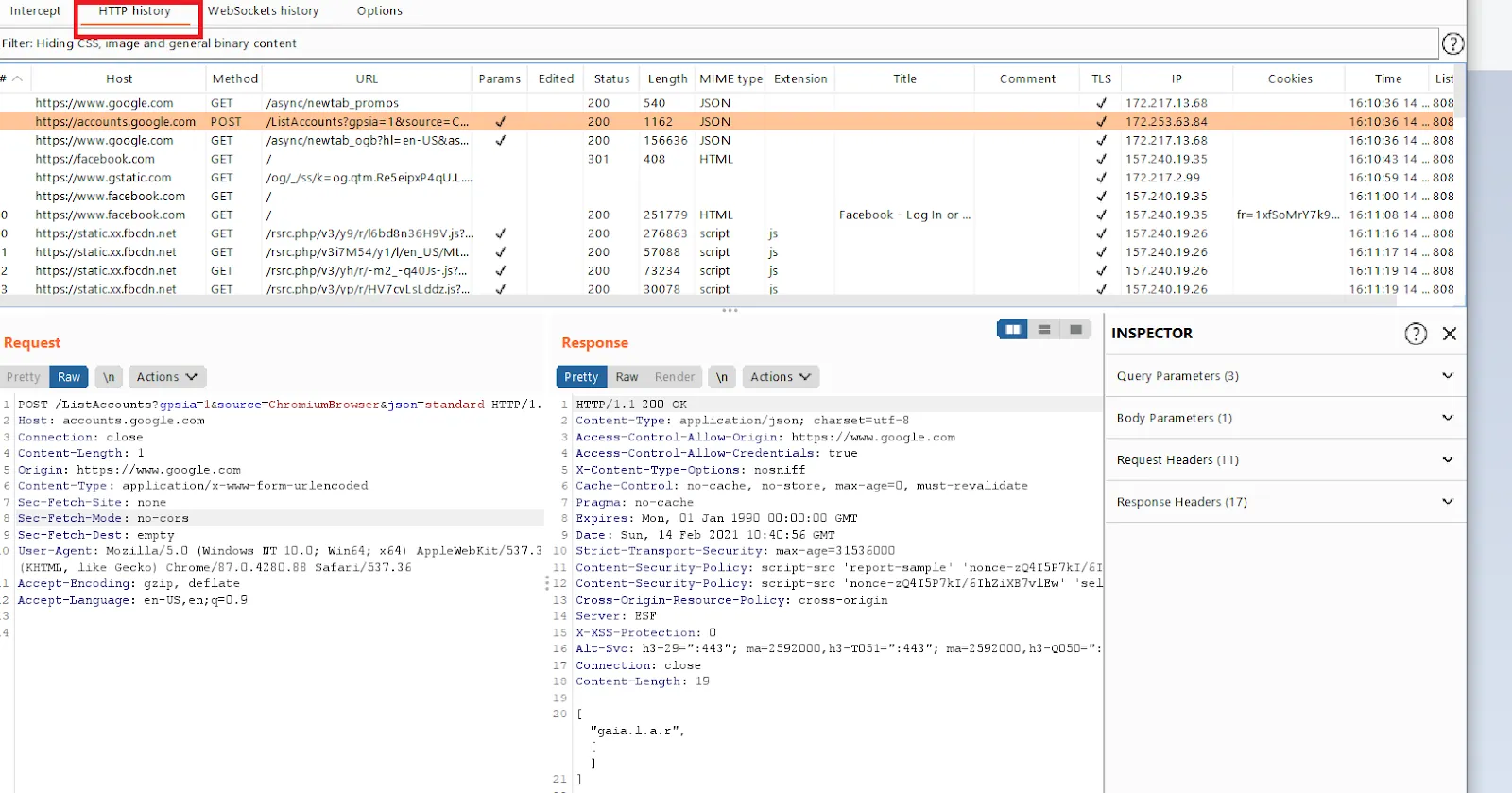Viewport: 1512px width, 793px height.
Task: Open WebSockets history tab
Action: tap(264, 11)
